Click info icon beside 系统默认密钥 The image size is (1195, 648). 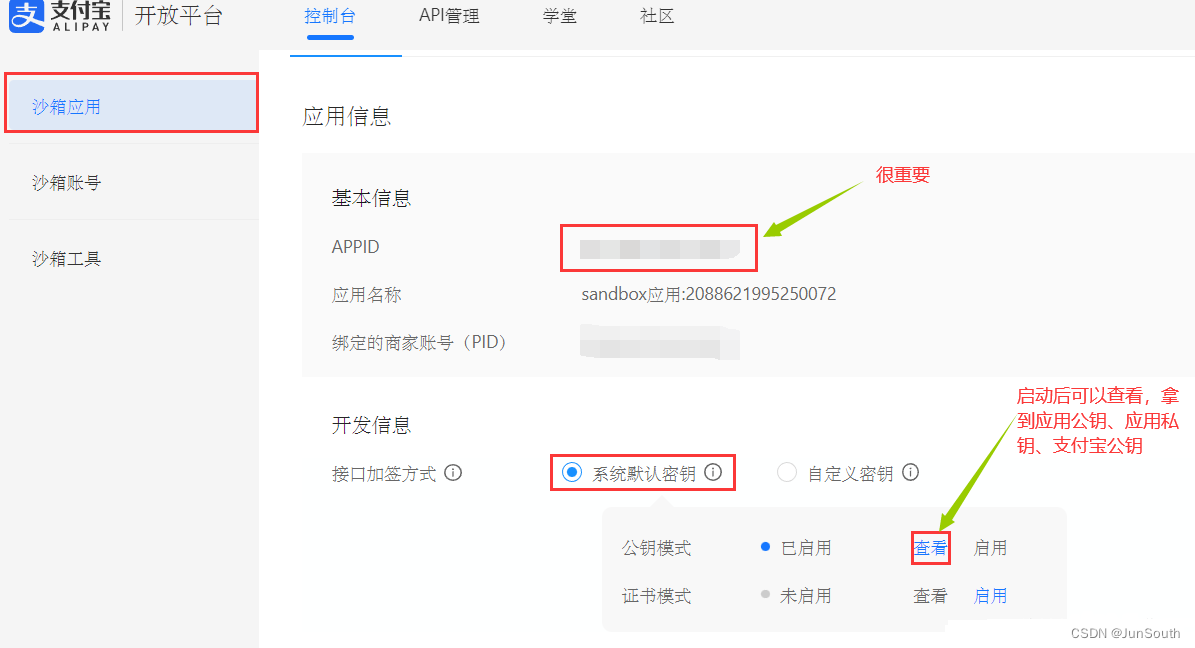click(713, 473)
